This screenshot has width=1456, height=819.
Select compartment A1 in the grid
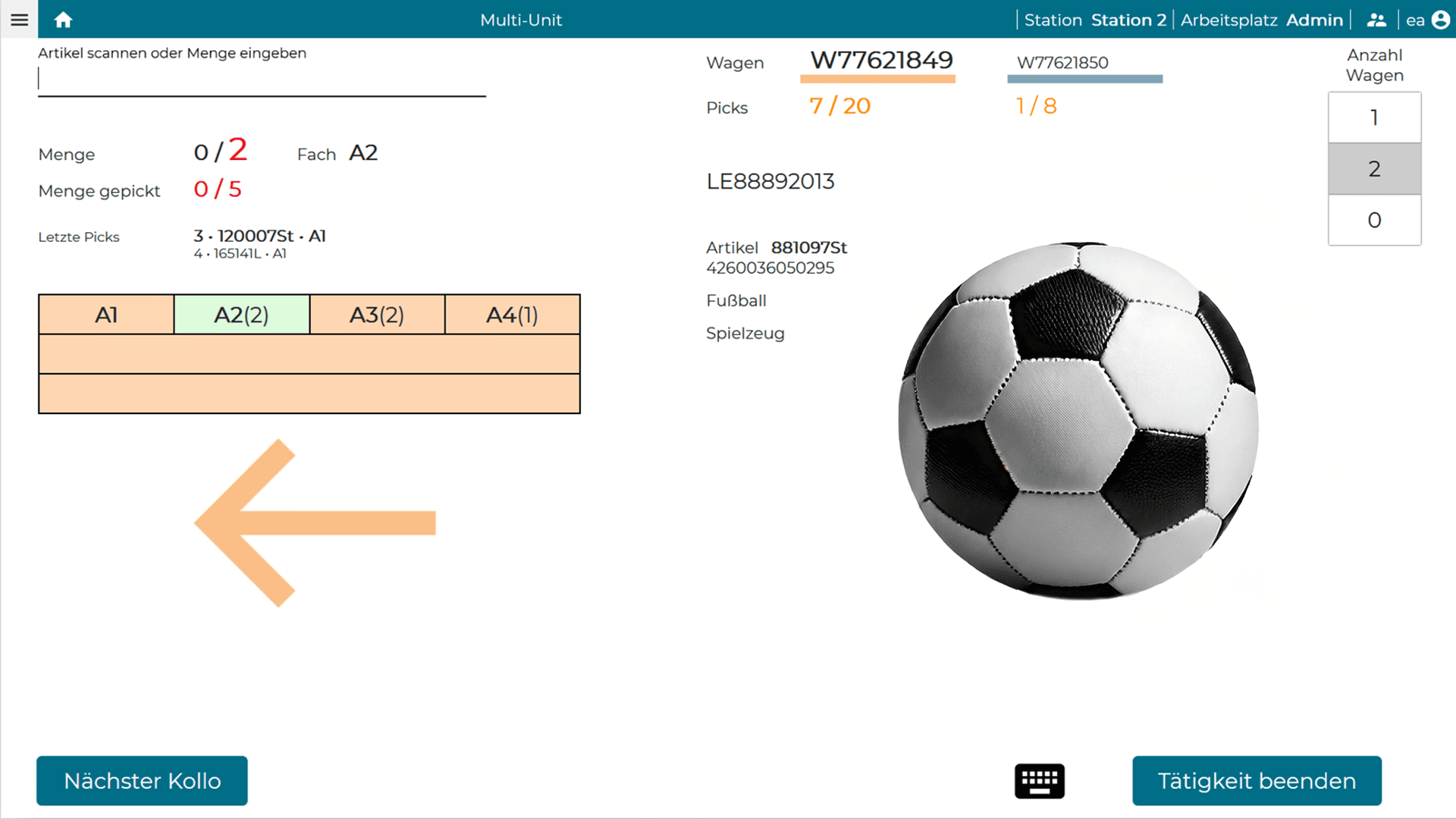point(106,315)
